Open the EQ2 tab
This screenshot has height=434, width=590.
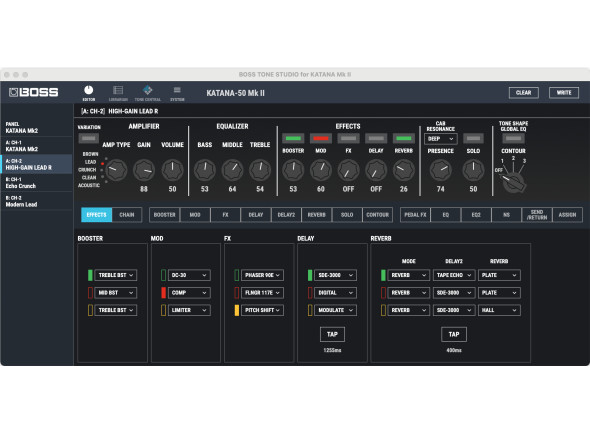[x=476, y=215]
